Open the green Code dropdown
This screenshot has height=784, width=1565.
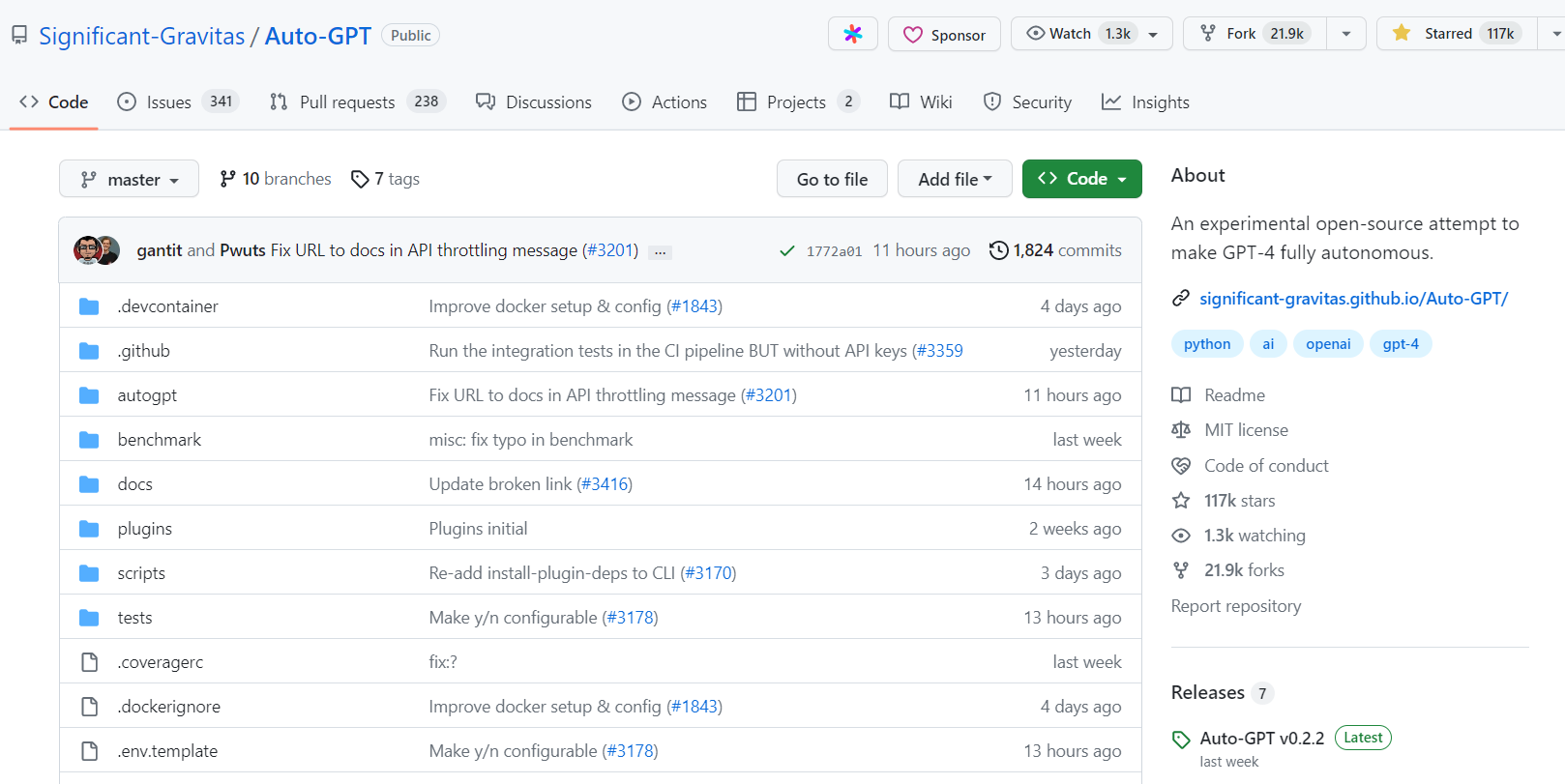tap(1081, 179)
